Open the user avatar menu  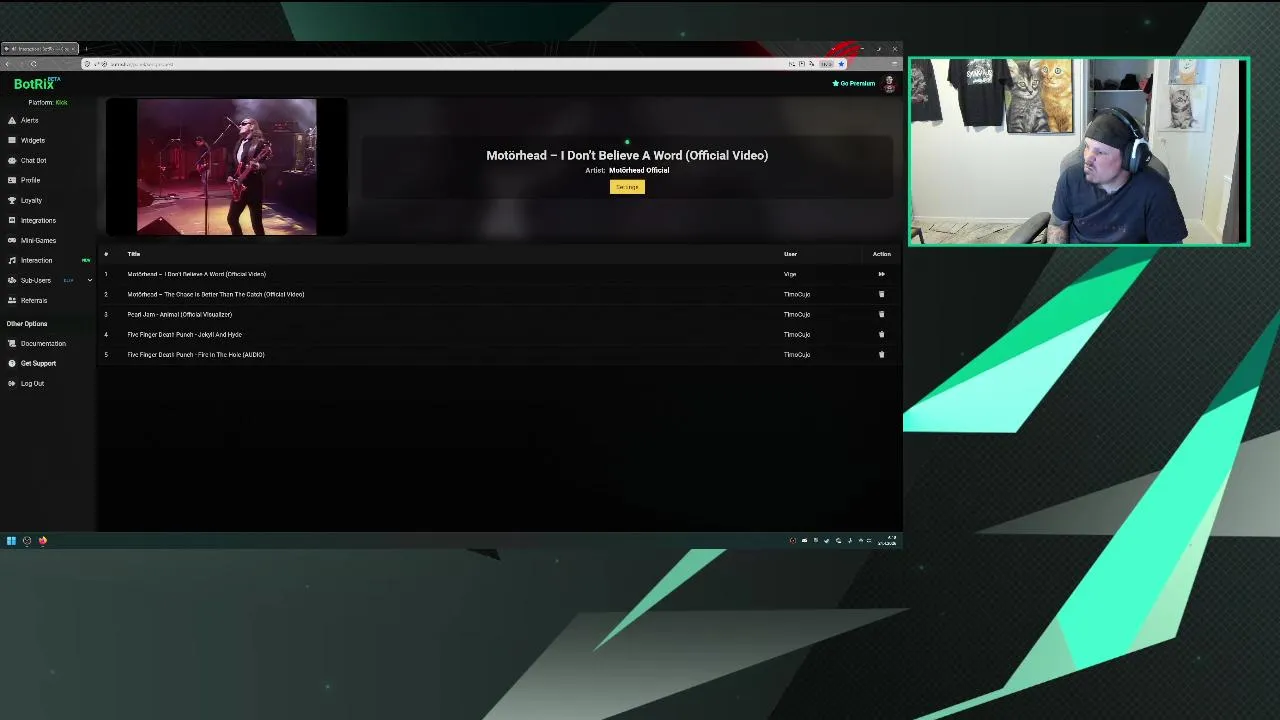(889, 84)
